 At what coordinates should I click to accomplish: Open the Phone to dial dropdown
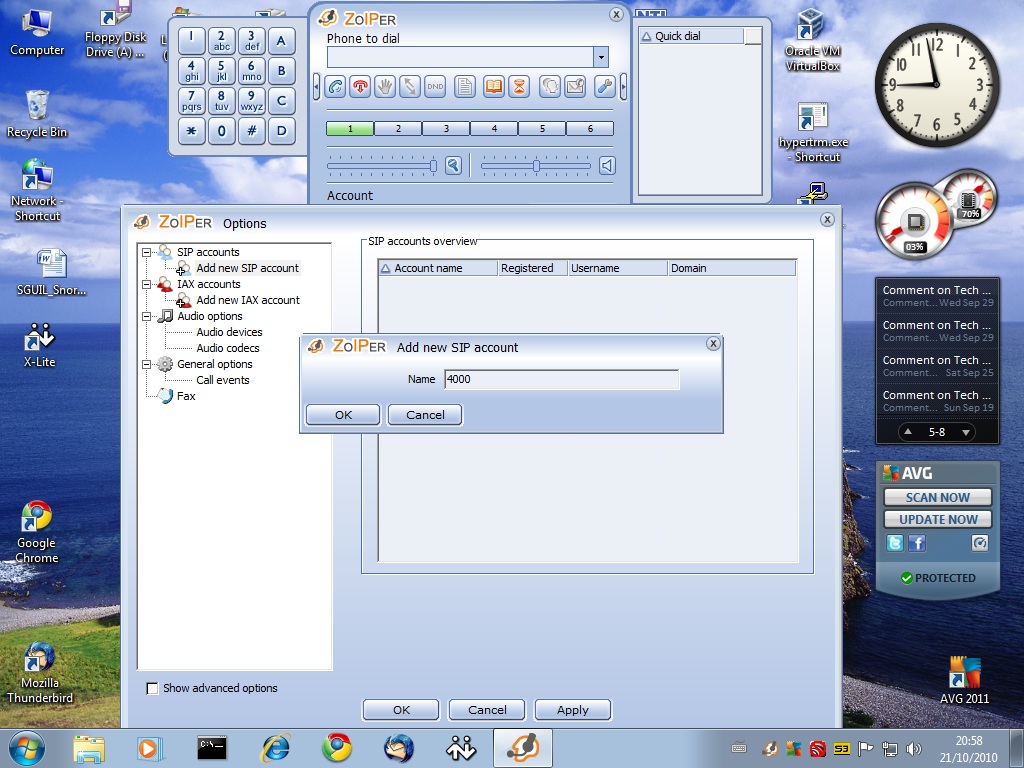(601, 58)
